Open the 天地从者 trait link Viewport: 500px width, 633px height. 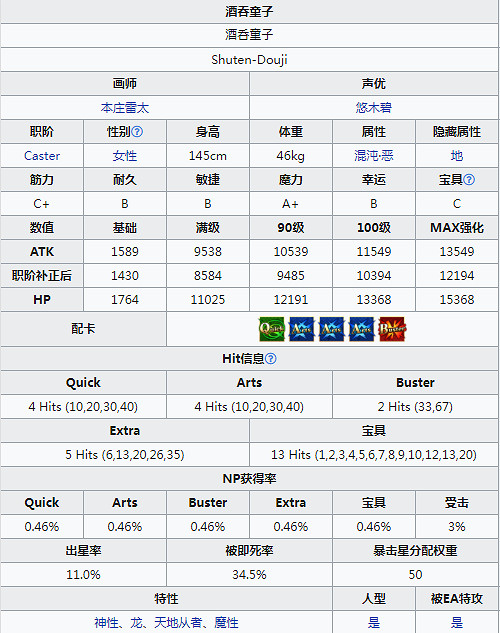[x=178, y=623]
